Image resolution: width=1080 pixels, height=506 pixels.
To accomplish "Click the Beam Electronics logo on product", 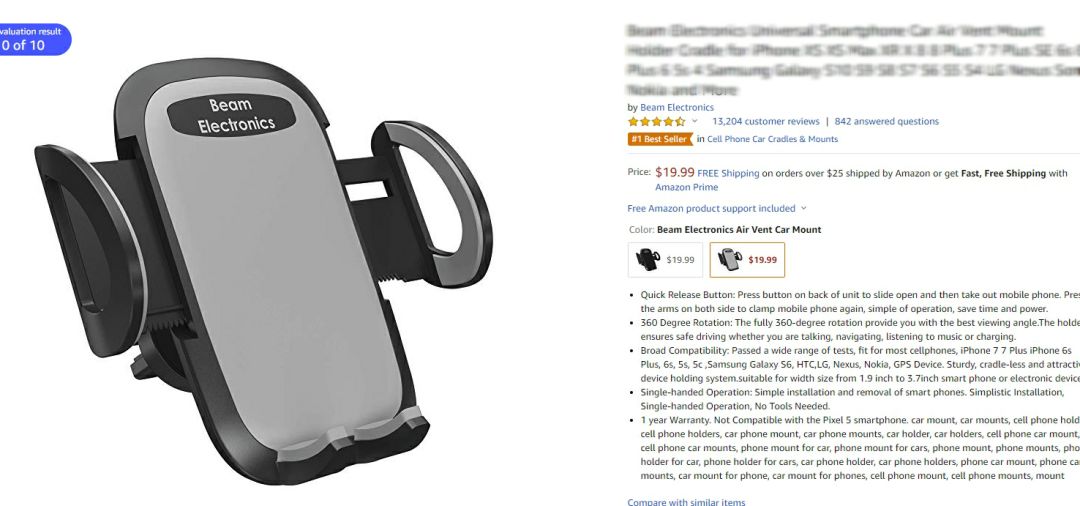I will pos(231,115).
